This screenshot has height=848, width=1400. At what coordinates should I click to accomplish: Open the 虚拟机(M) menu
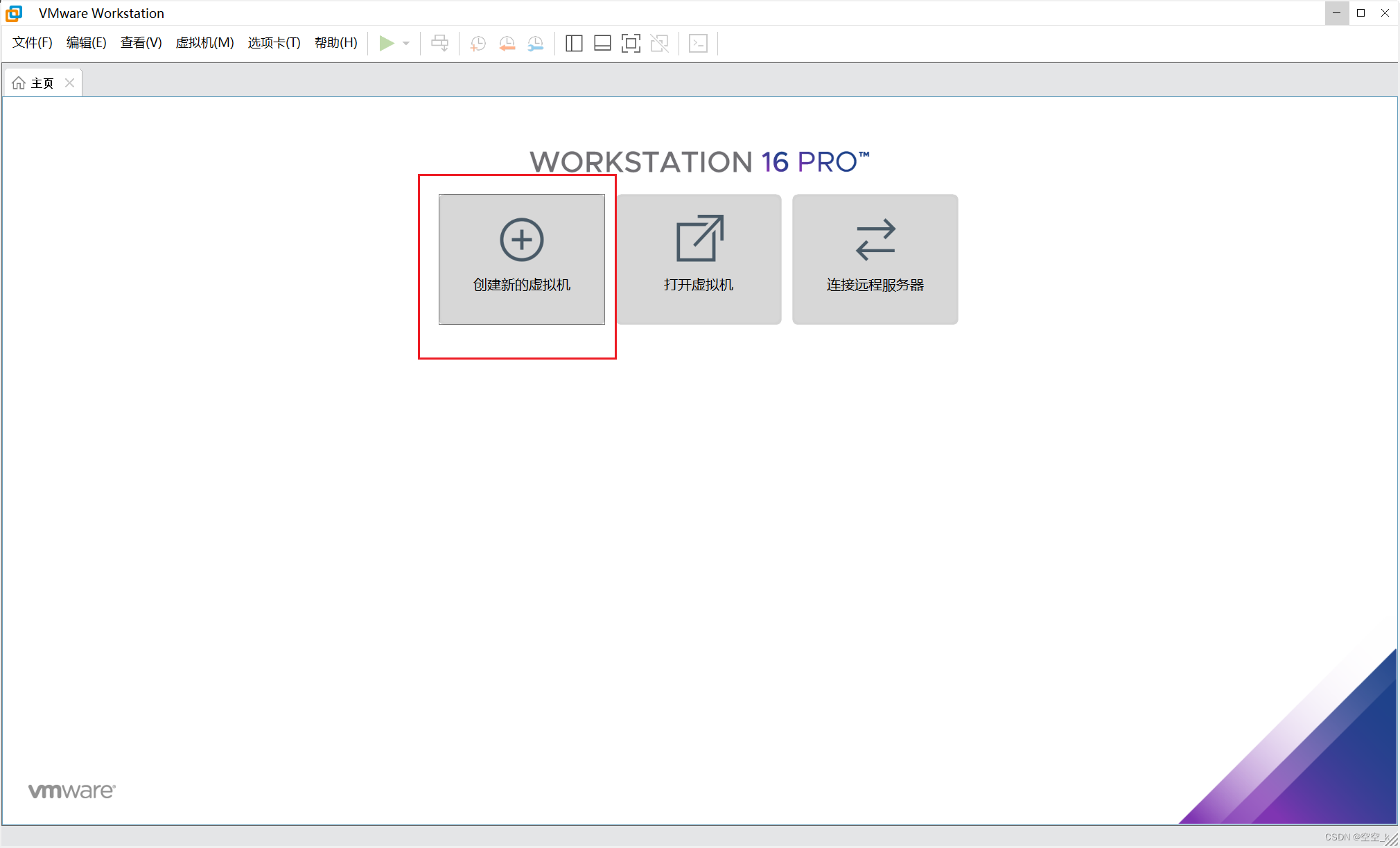click(204, 43)
